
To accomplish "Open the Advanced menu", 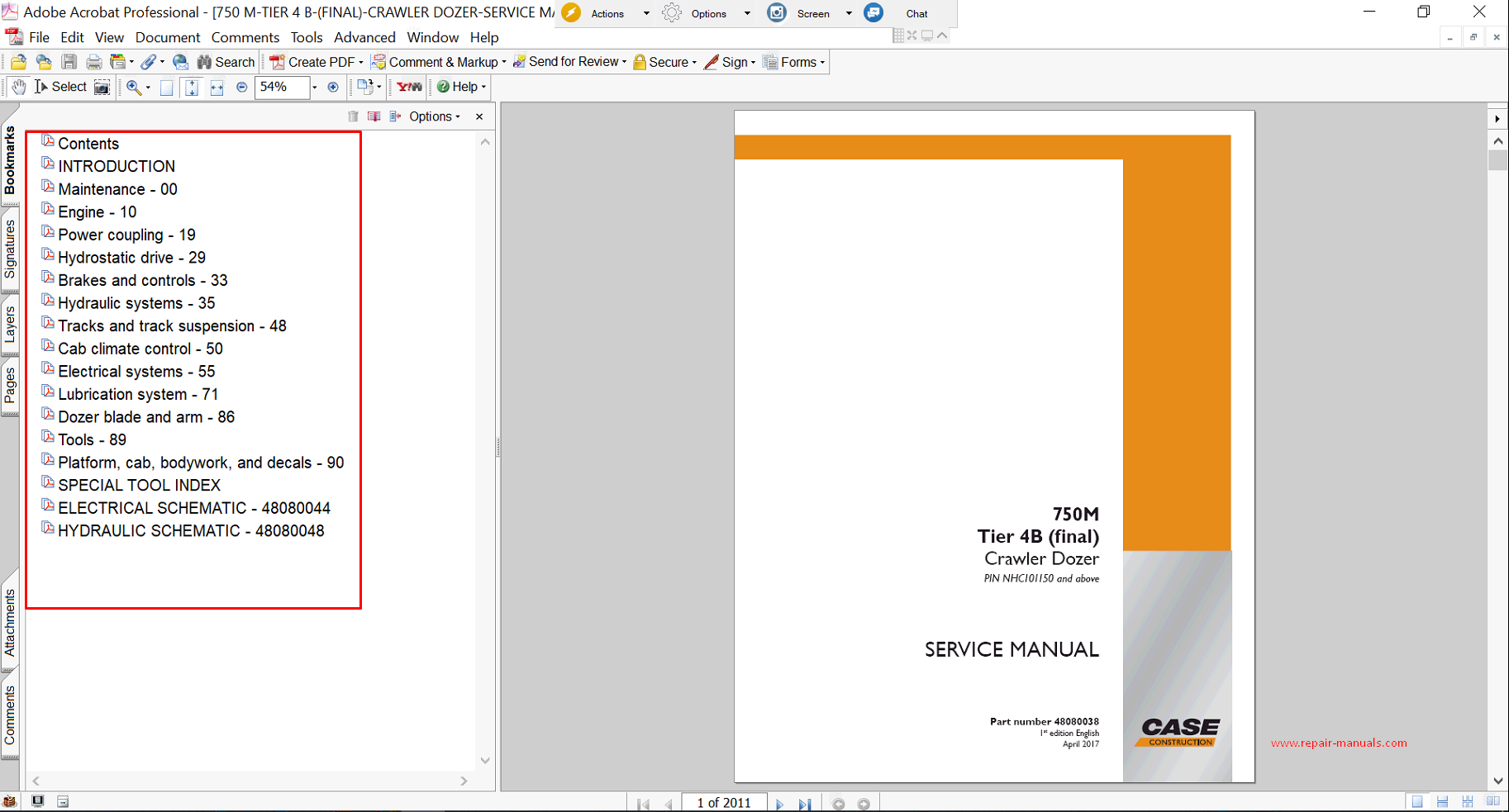I will pos(364,37).
